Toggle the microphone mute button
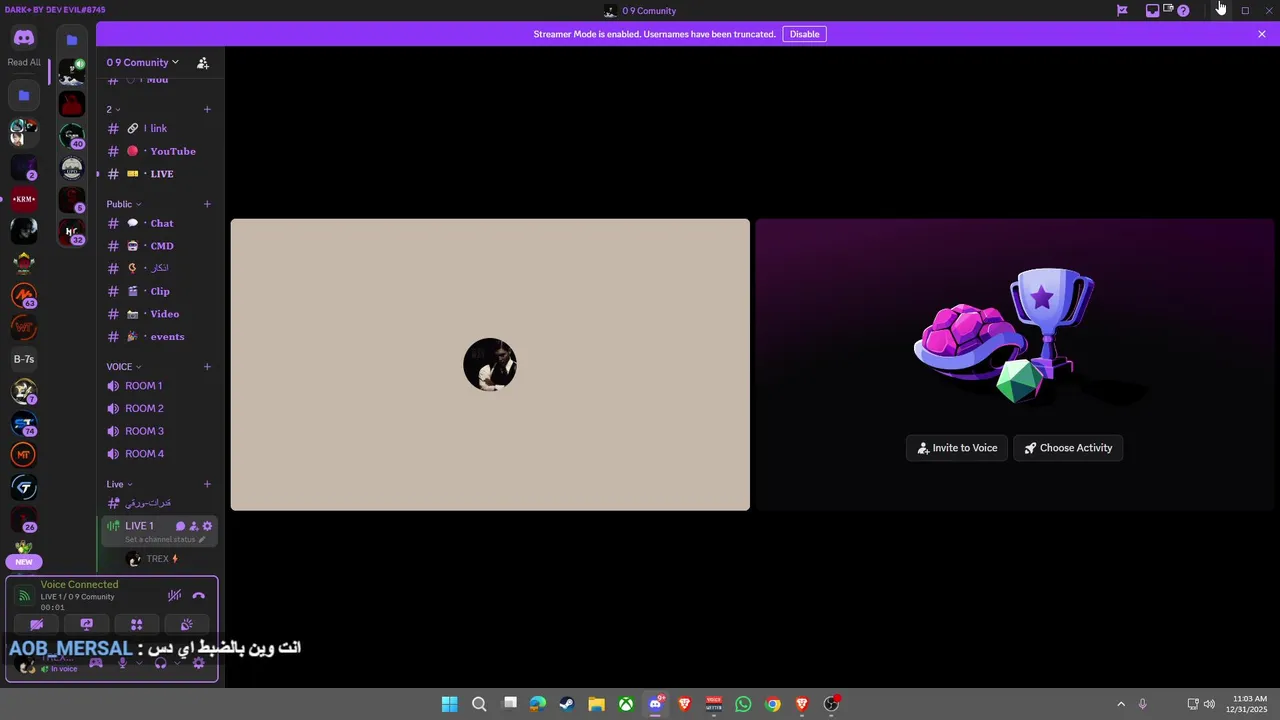 pyautogui.click(x=123, y=663)
